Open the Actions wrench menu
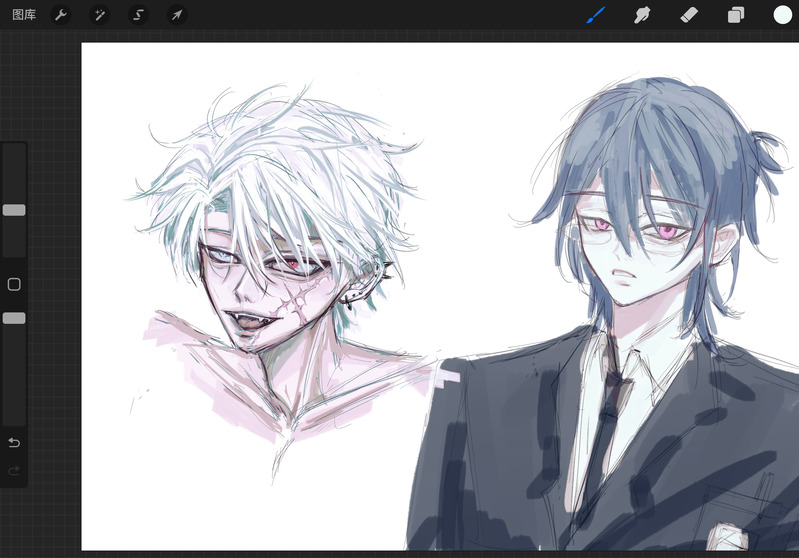The image size is (799, 558). click(61, 15)
